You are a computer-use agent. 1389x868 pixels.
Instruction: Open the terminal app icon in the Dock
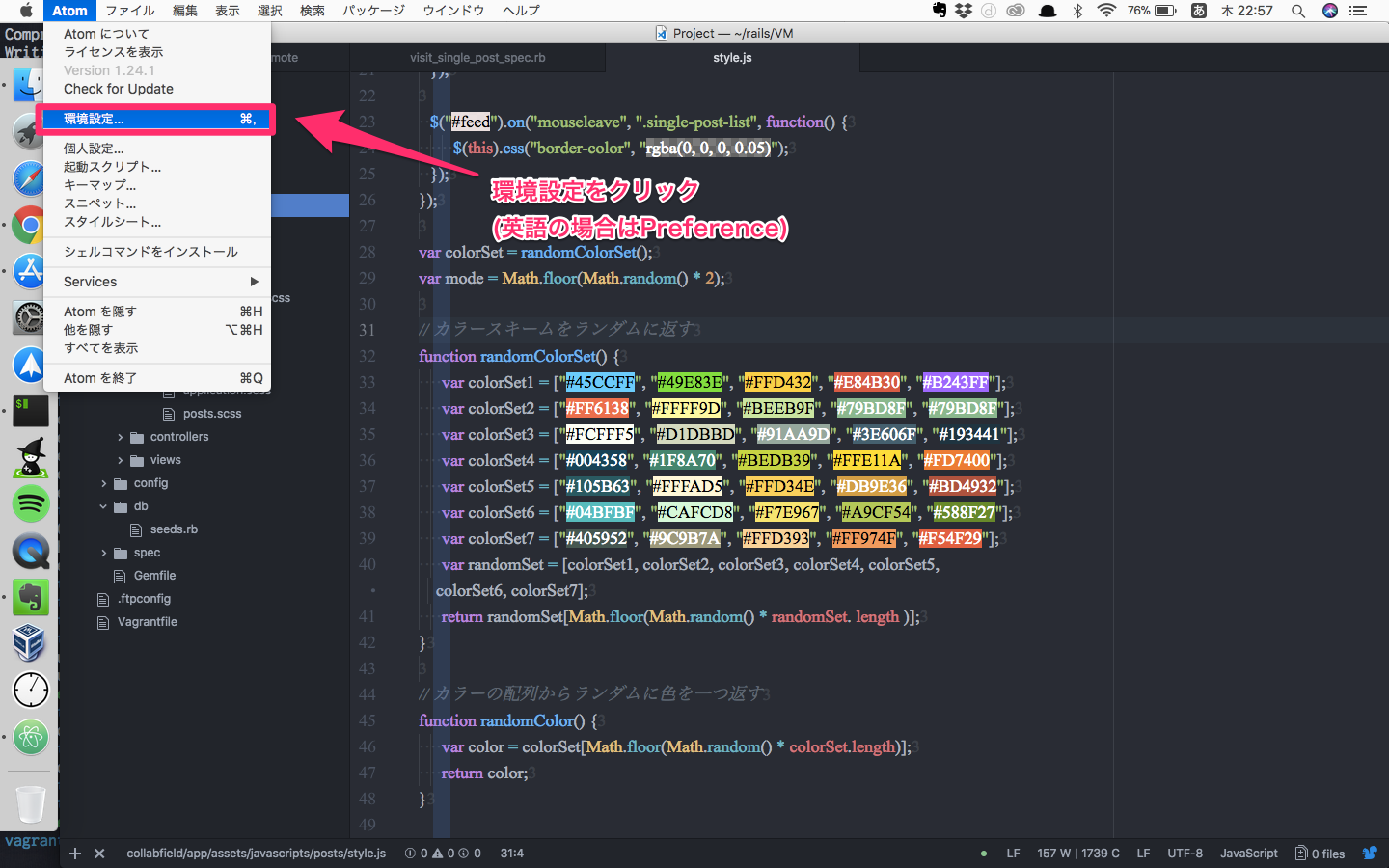click(30, 411)
